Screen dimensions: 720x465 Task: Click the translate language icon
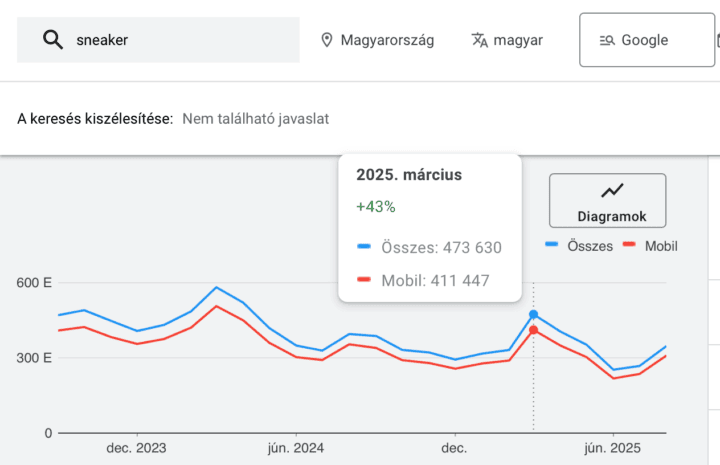coord(480,40)
